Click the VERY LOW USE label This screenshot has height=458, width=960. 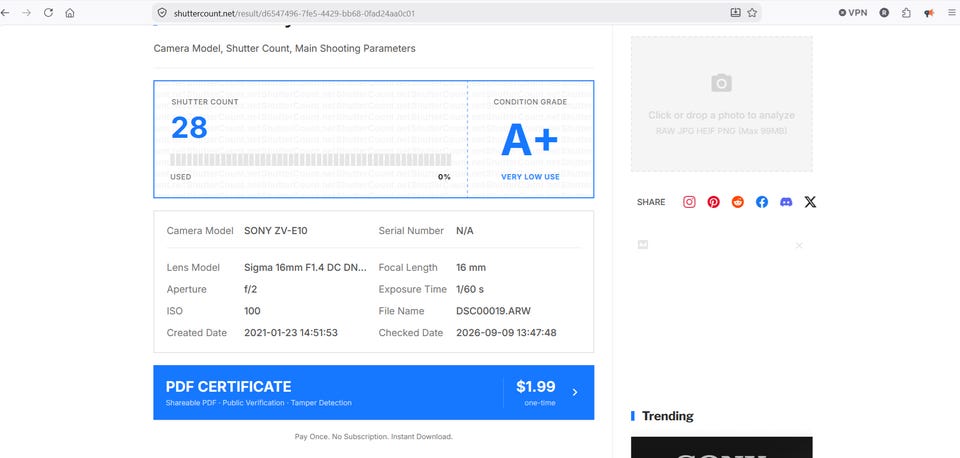pos(530,177)
